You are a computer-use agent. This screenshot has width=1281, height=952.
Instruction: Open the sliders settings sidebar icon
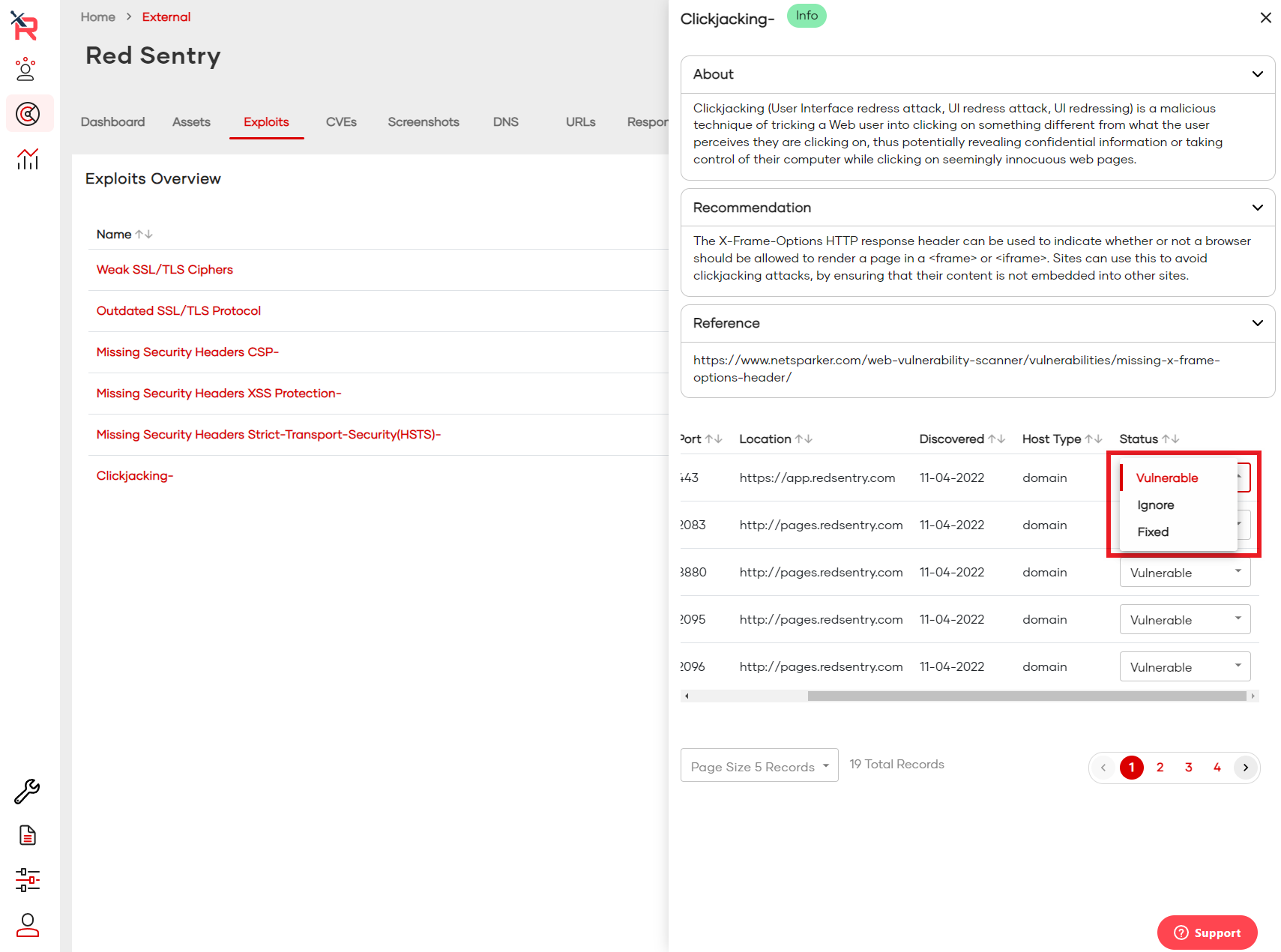tap(28, 880)
